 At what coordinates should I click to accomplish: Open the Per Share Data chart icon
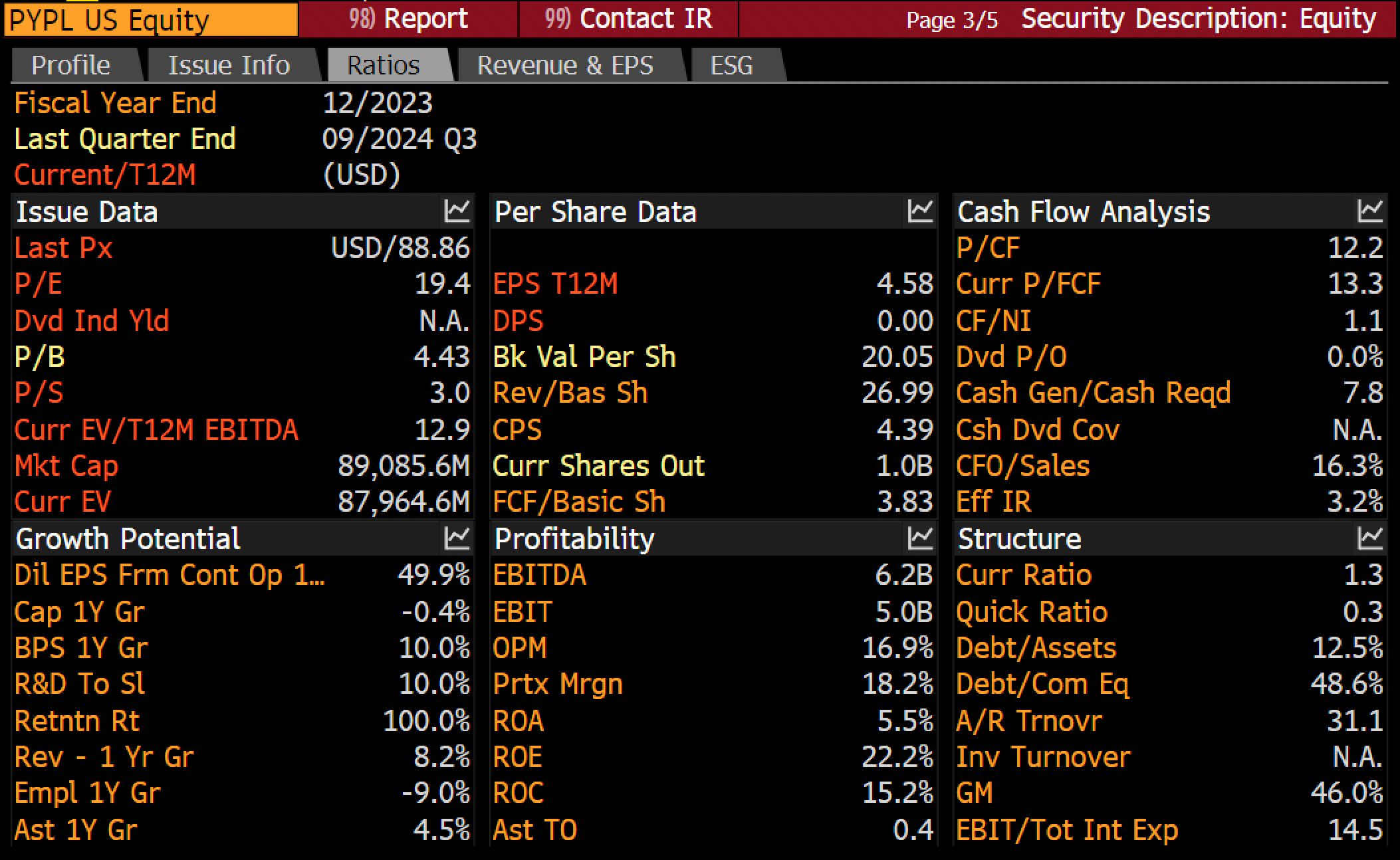921,211
